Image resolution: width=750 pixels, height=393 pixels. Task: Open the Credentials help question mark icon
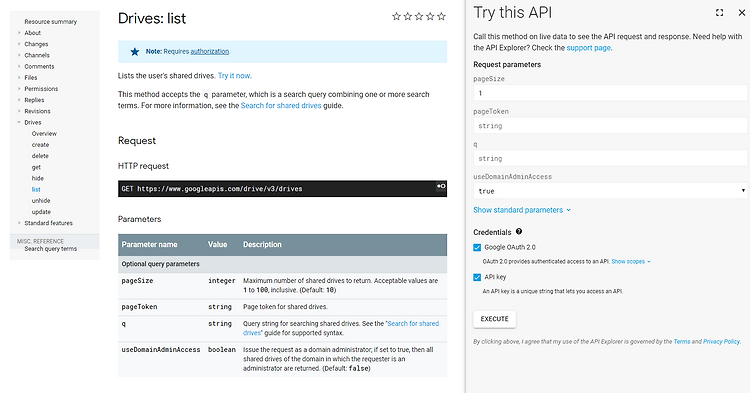click(518, 231)
